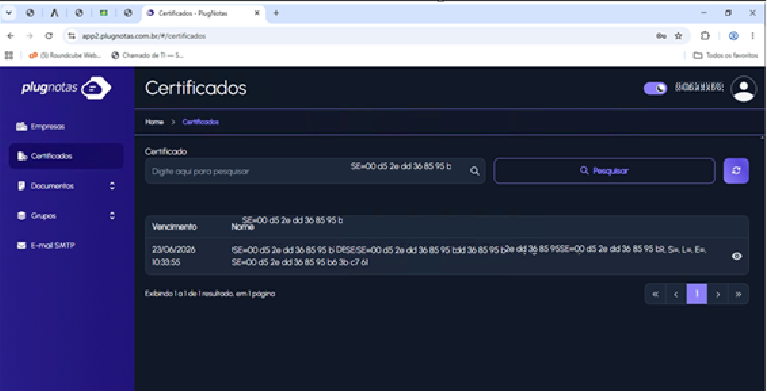The height and width of the screenshot is (392, 767).
Task: Open Todos os favoritos folder
Action: [726, 55]
